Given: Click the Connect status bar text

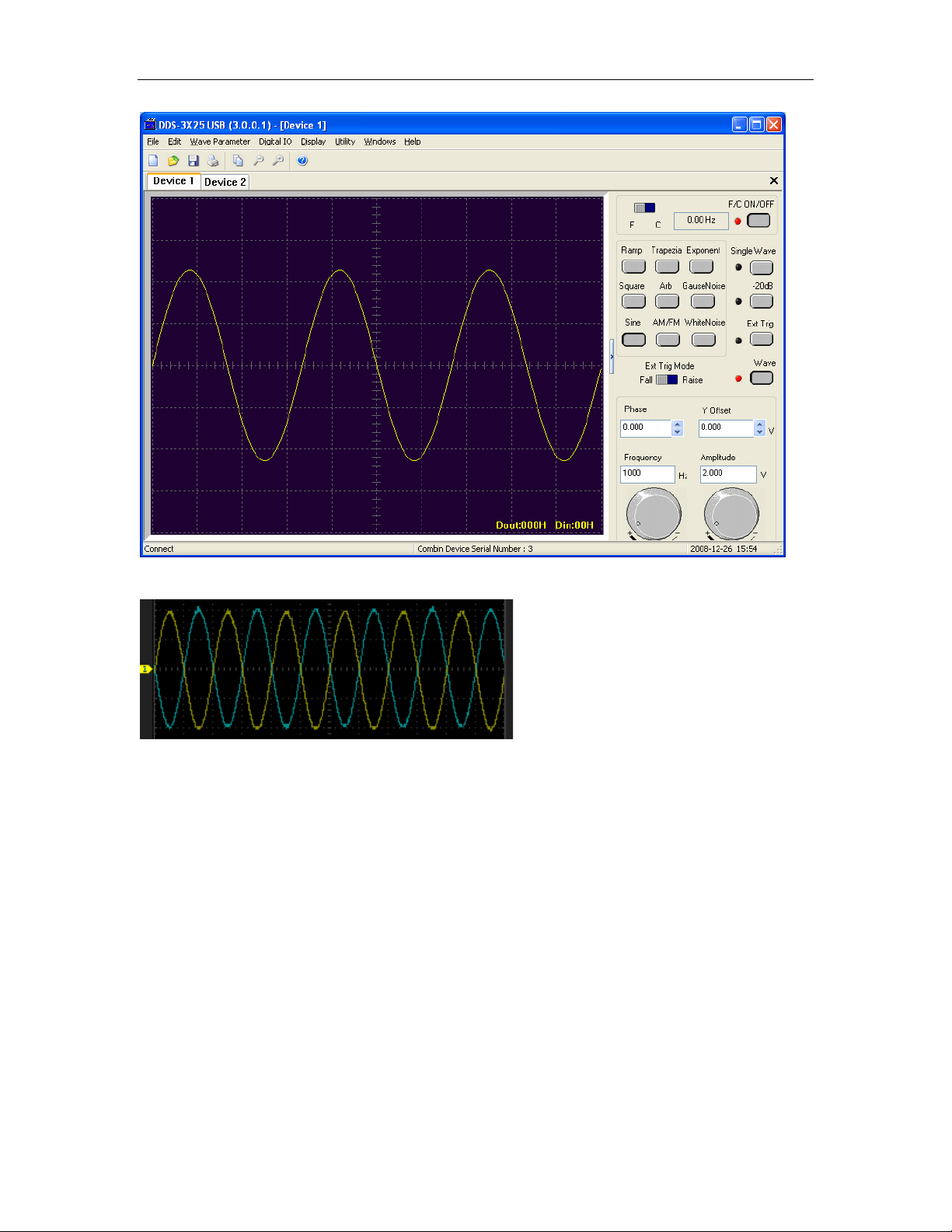Looking at the screenshot, I should click(x=159, y=549).
